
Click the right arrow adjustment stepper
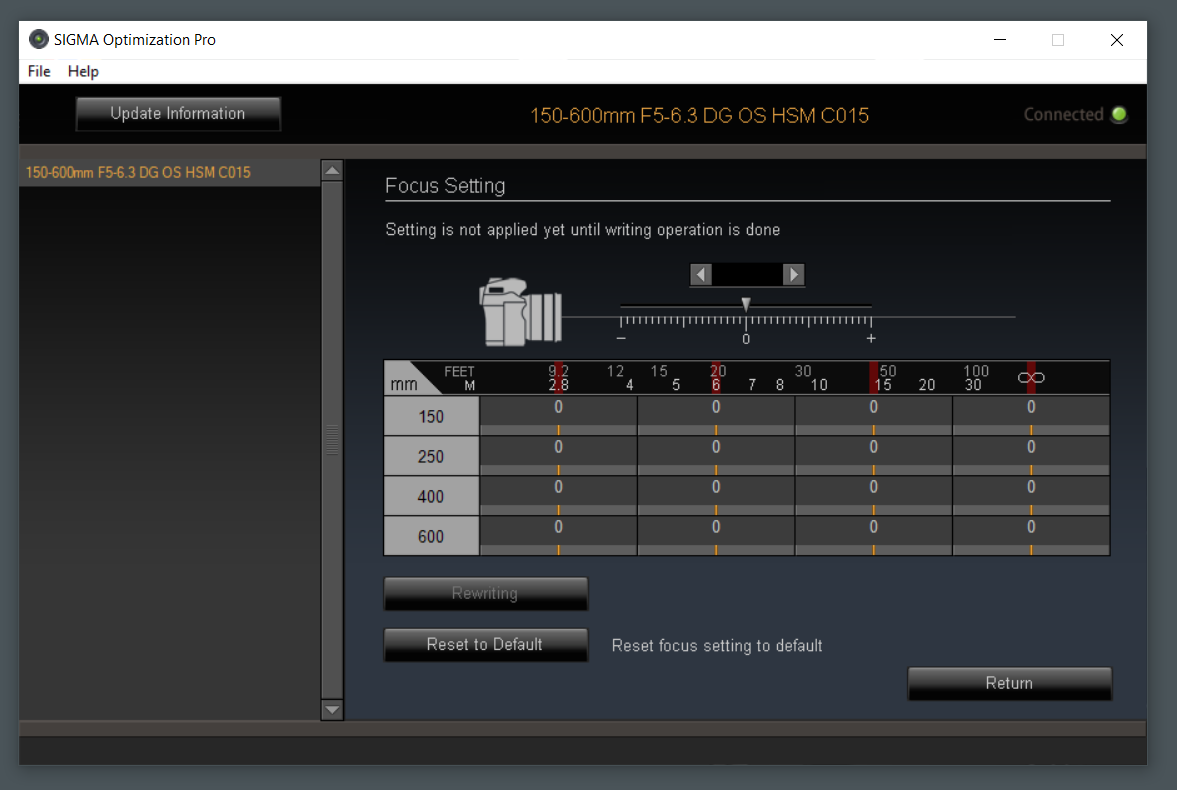pyautogui.click(x=793, y=275)
